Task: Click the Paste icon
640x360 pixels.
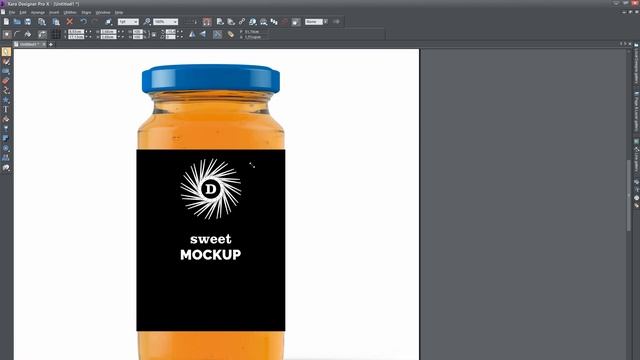Action: pyautogui.click(x=56, y=22)
